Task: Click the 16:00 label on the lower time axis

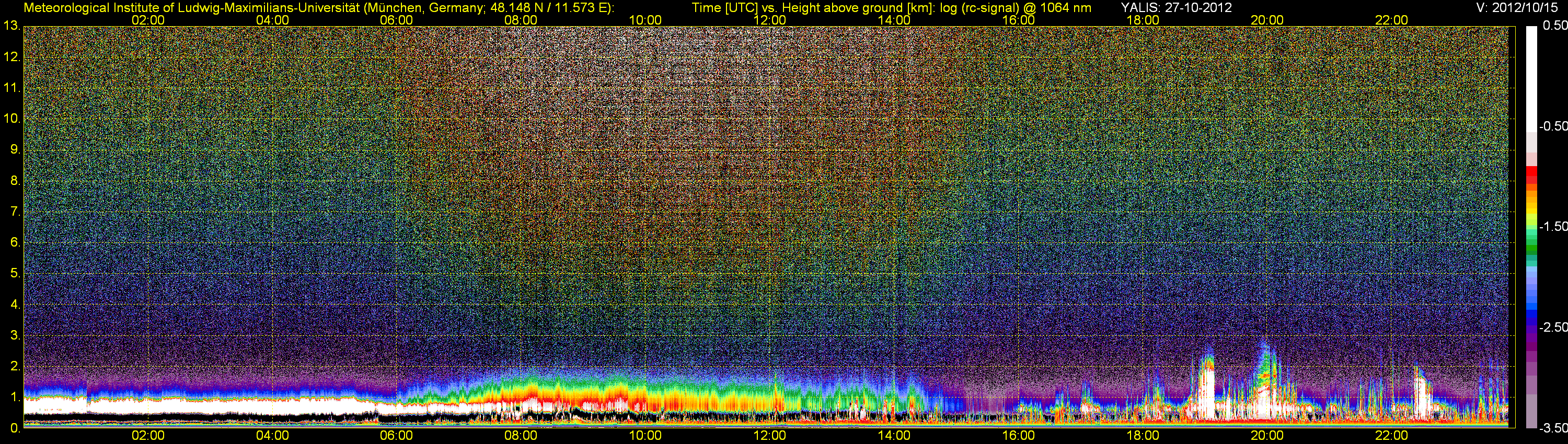Action: click(1018, 436)
